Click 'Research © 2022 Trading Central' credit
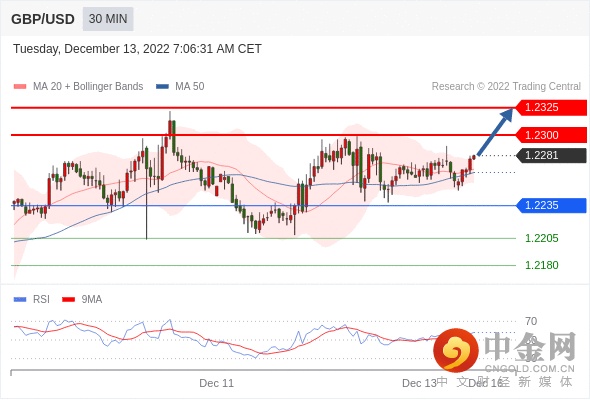The image size is (590, 400). click(x=506, y=87)
